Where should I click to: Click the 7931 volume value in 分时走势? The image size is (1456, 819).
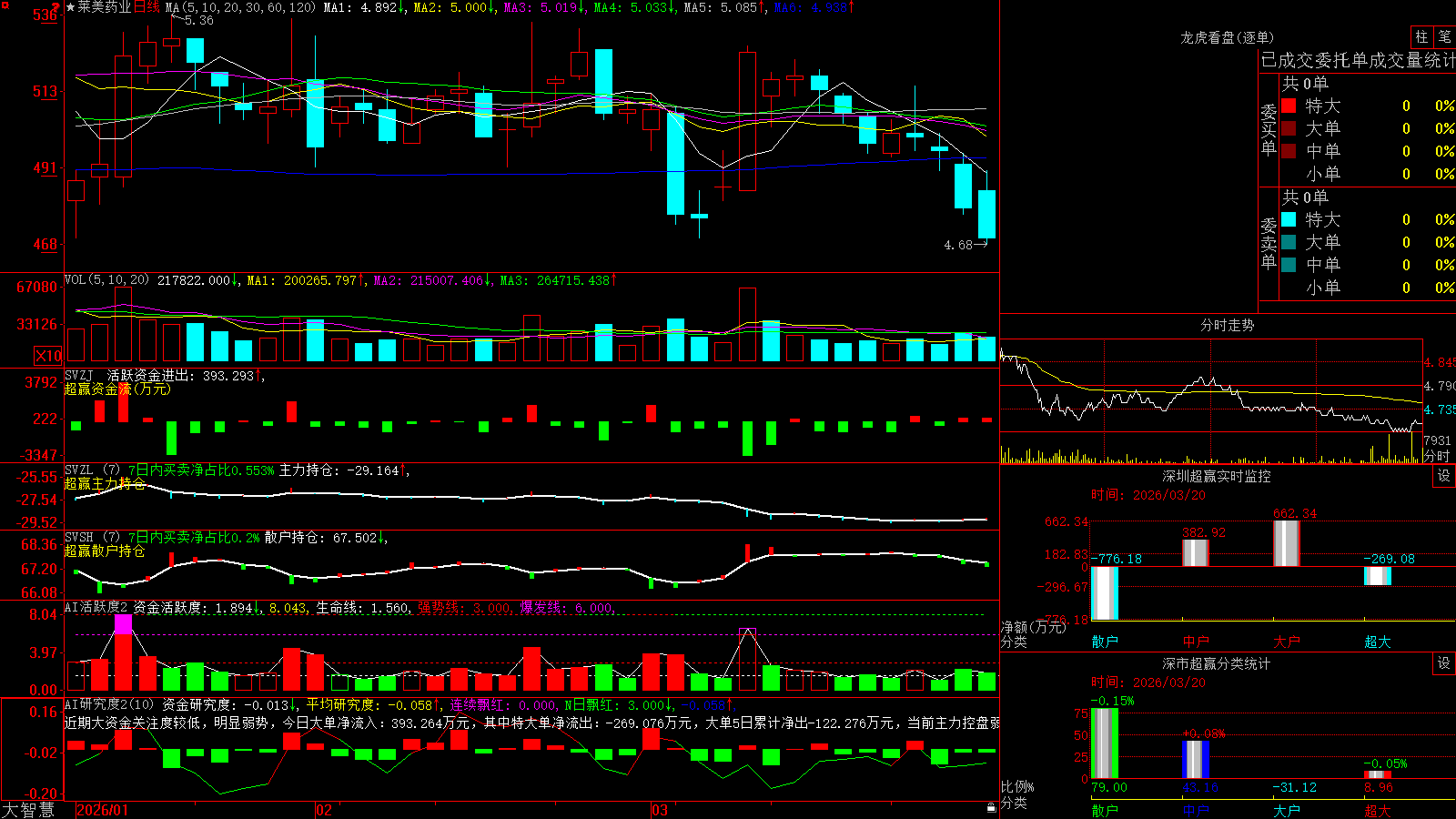[x=1438, y=440]
